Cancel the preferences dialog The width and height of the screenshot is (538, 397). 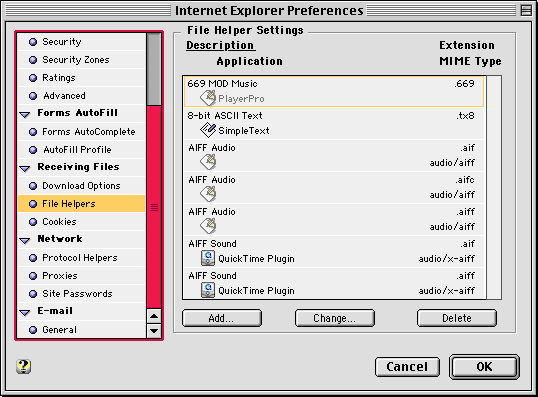(x=407, y=367)
